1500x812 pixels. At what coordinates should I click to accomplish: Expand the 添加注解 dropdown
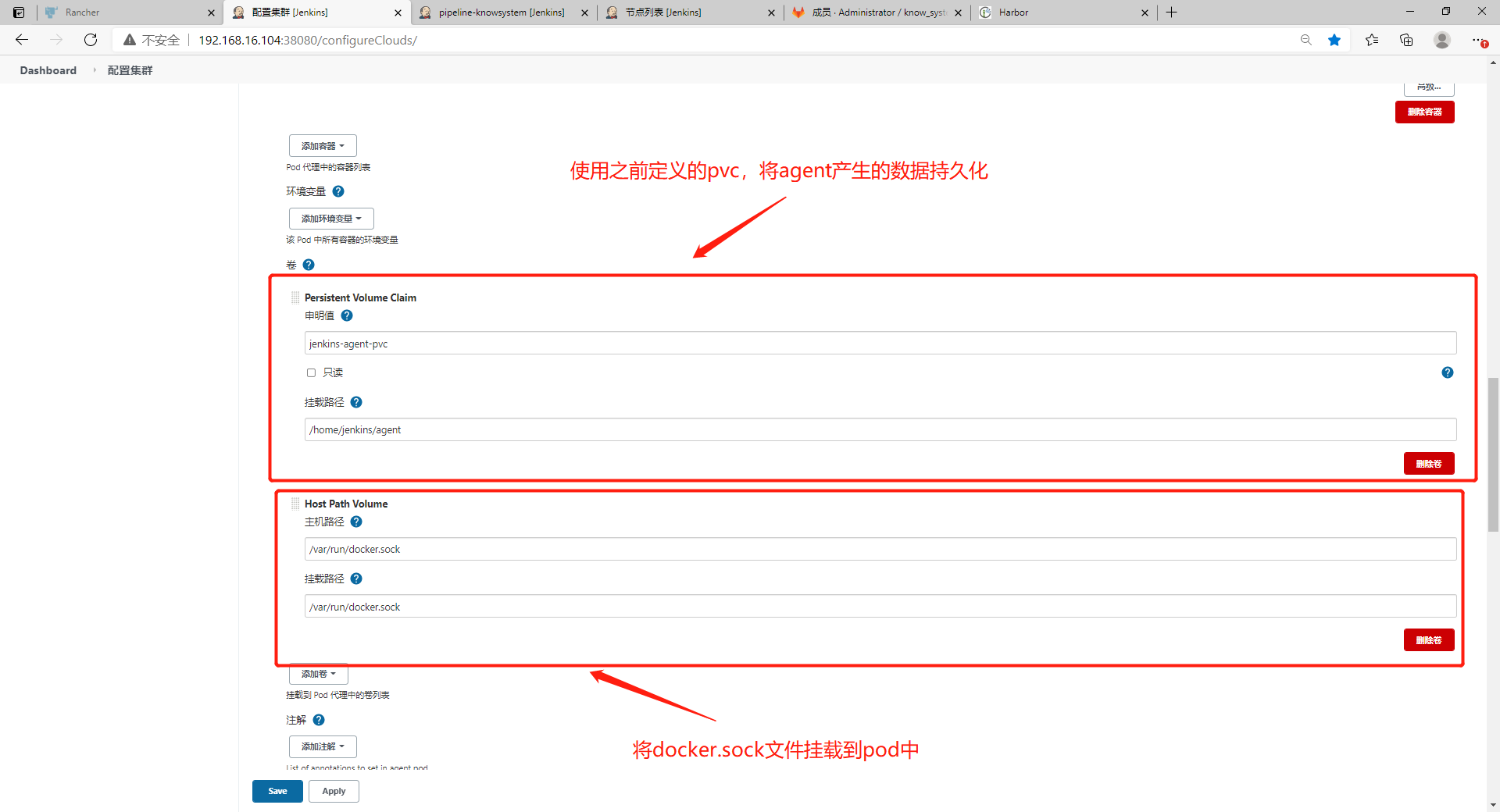point(323,746)
